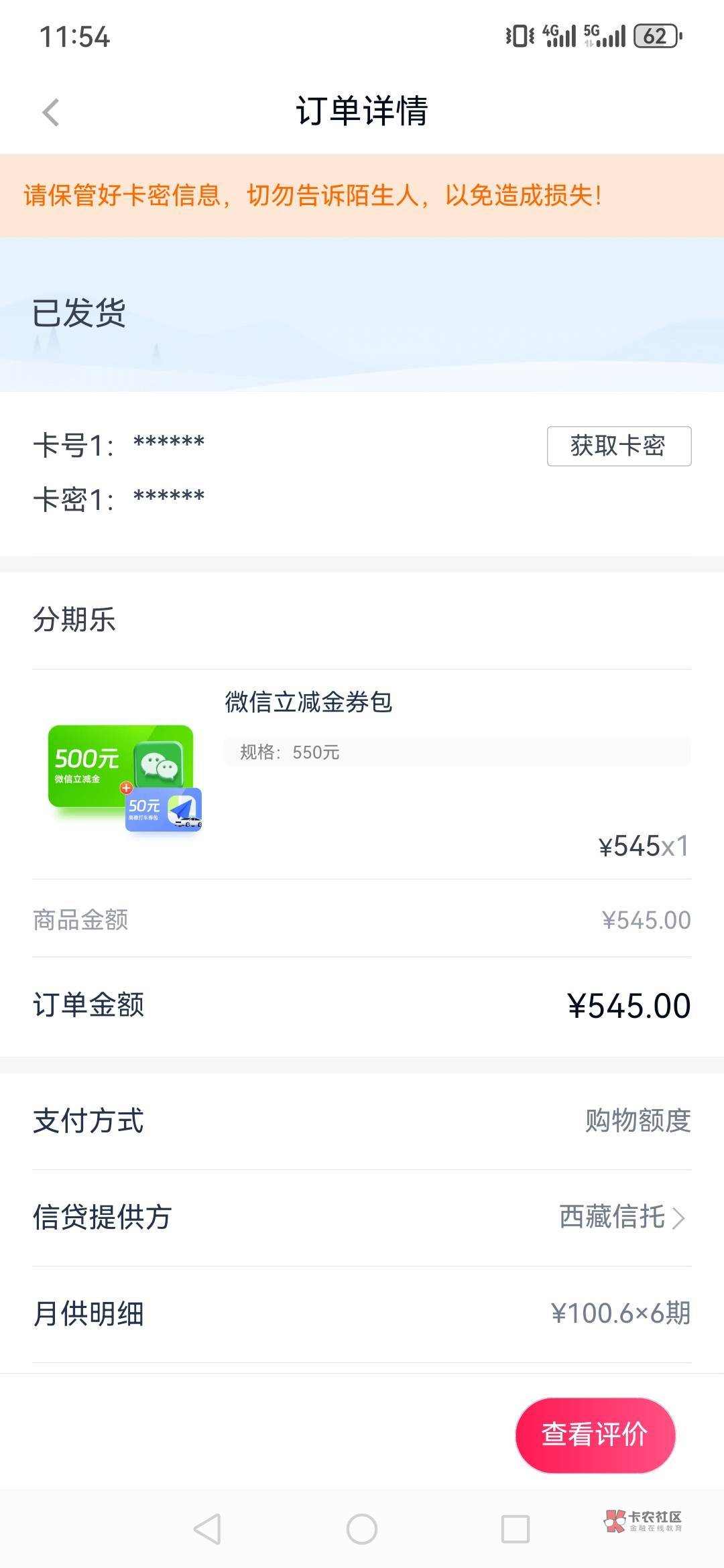Tap the battery indicator icon

tap(658, 36)
